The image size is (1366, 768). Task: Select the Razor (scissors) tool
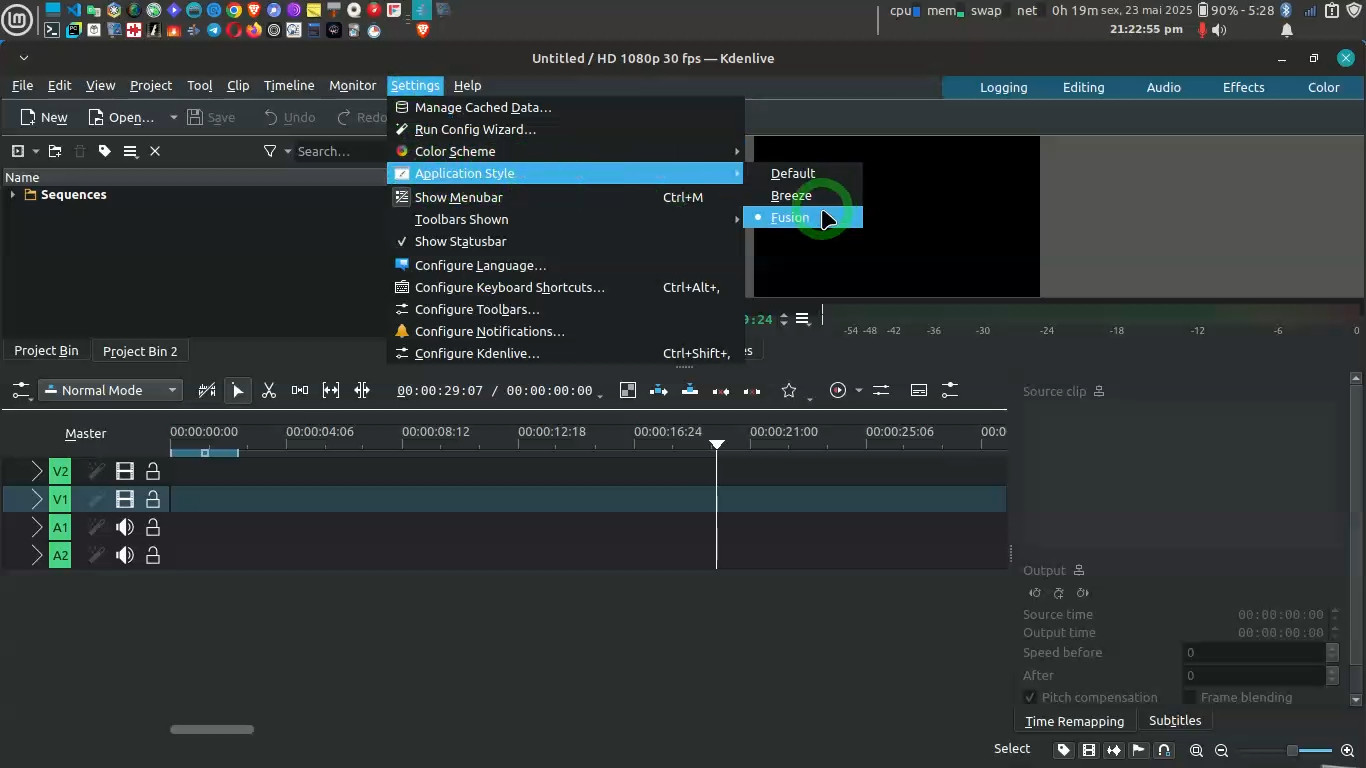click(x=268, y=391)
